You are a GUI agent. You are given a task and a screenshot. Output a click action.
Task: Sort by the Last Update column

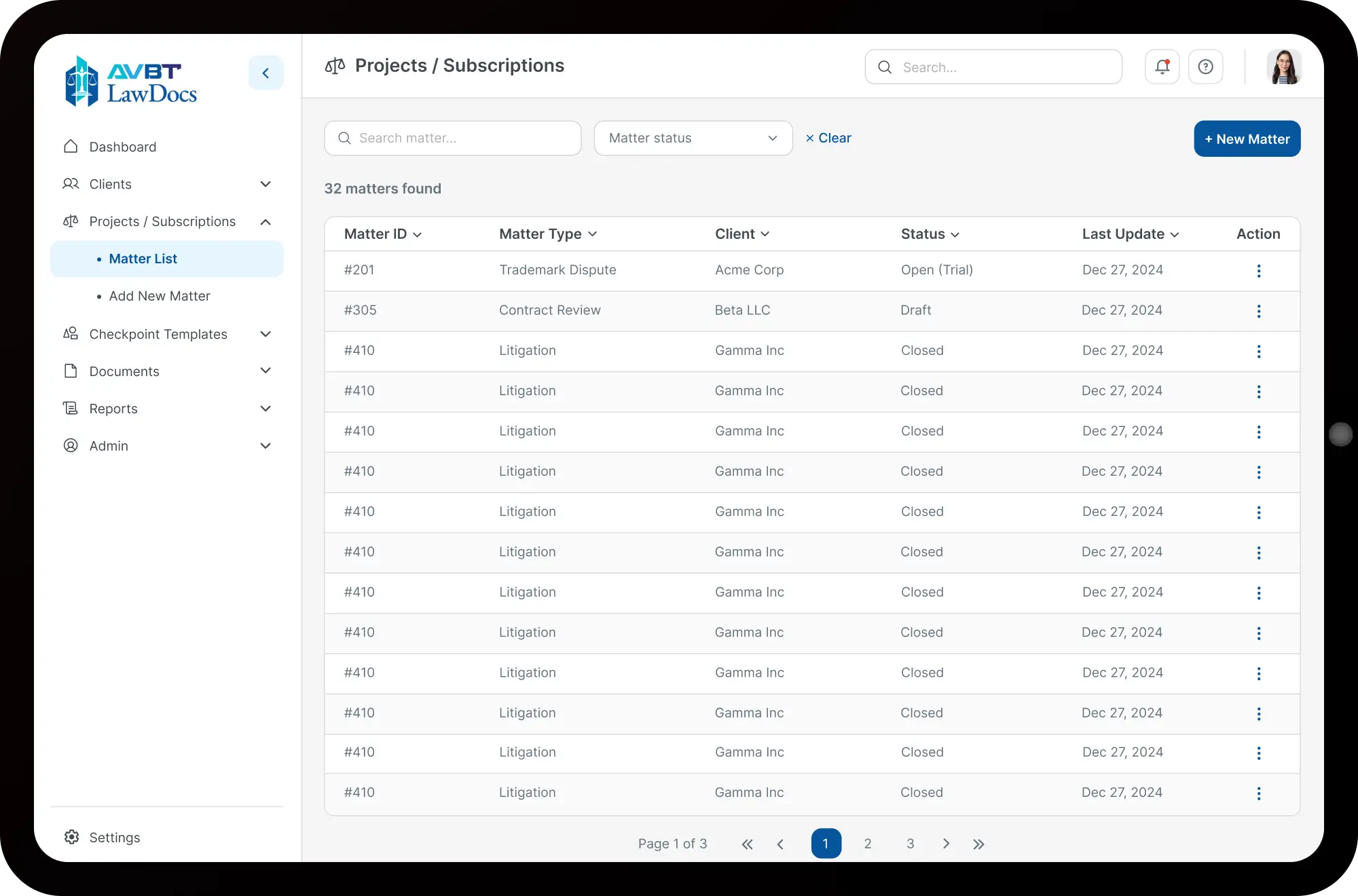[1131, 234]
